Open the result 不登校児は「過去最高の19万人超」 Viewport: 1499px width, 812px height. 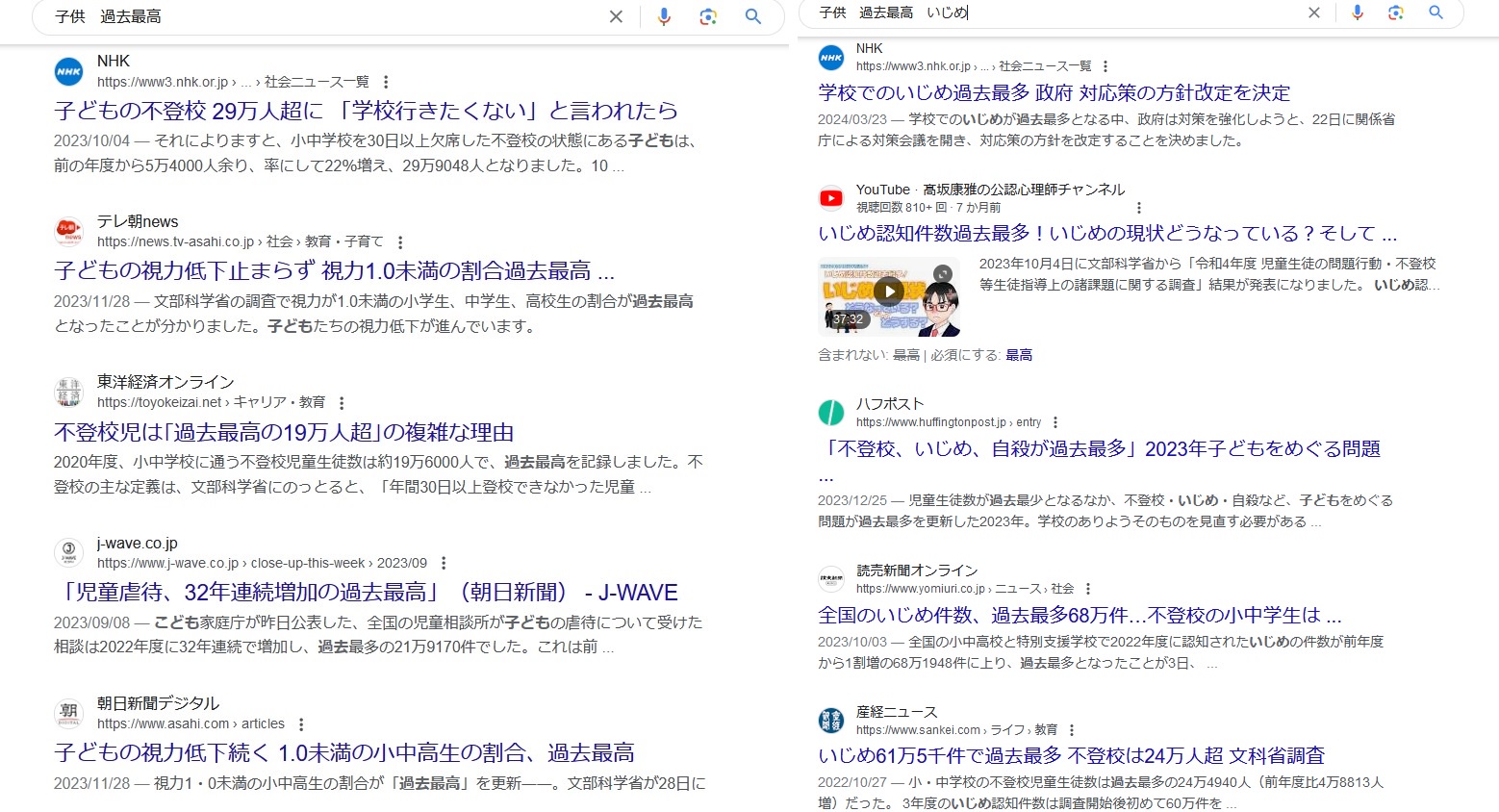pyautogui.click(x=284, y=432)
